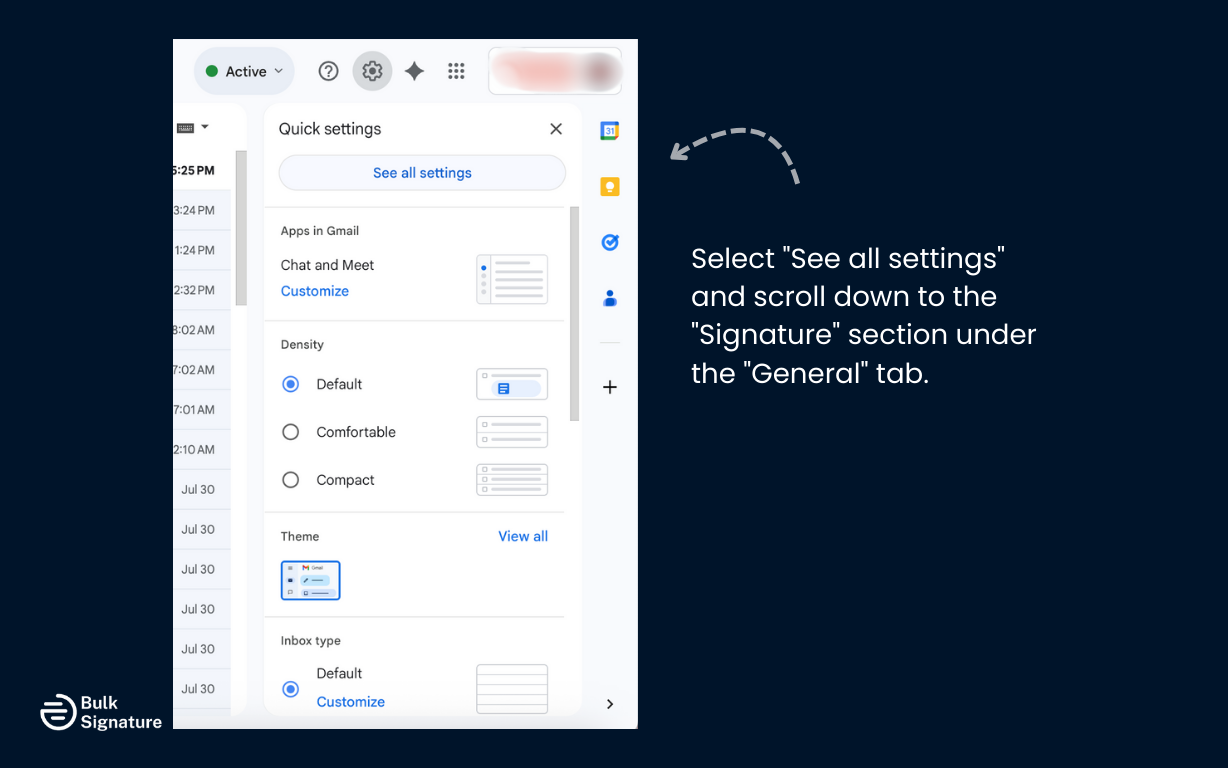Customize Chat and Meet apps

314,290
